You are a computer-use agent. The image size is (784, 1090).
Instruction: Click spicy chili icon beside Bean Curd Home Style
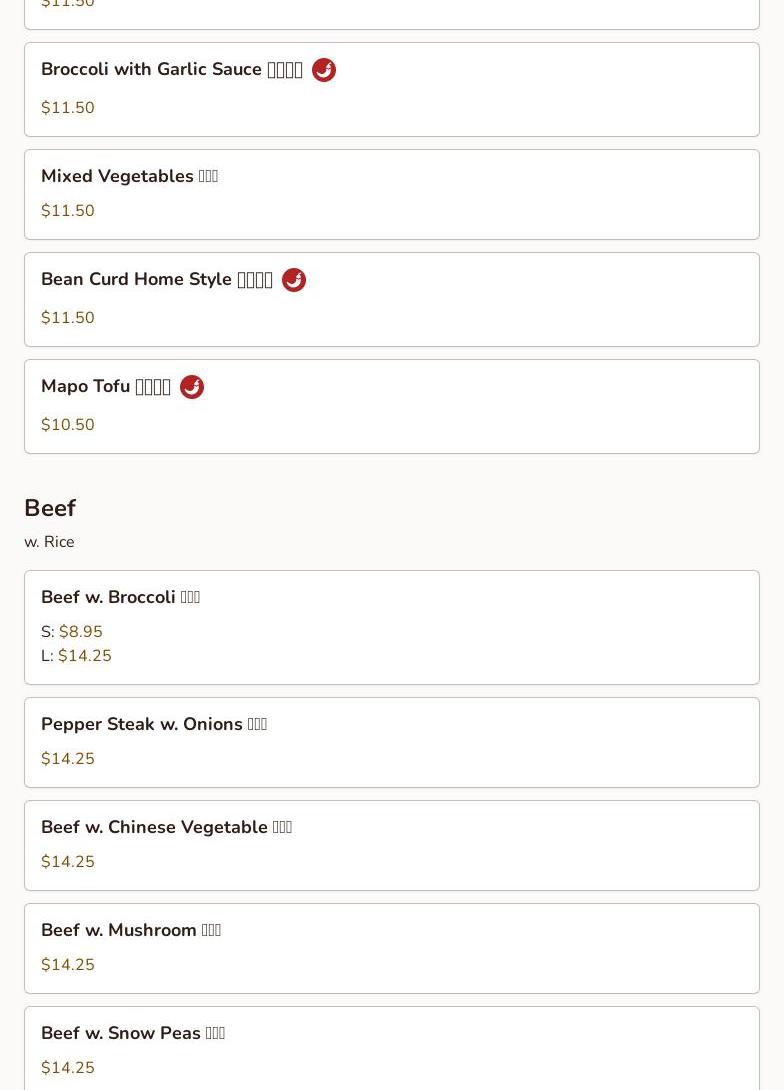pyautogui.click(x=293, y=280)
